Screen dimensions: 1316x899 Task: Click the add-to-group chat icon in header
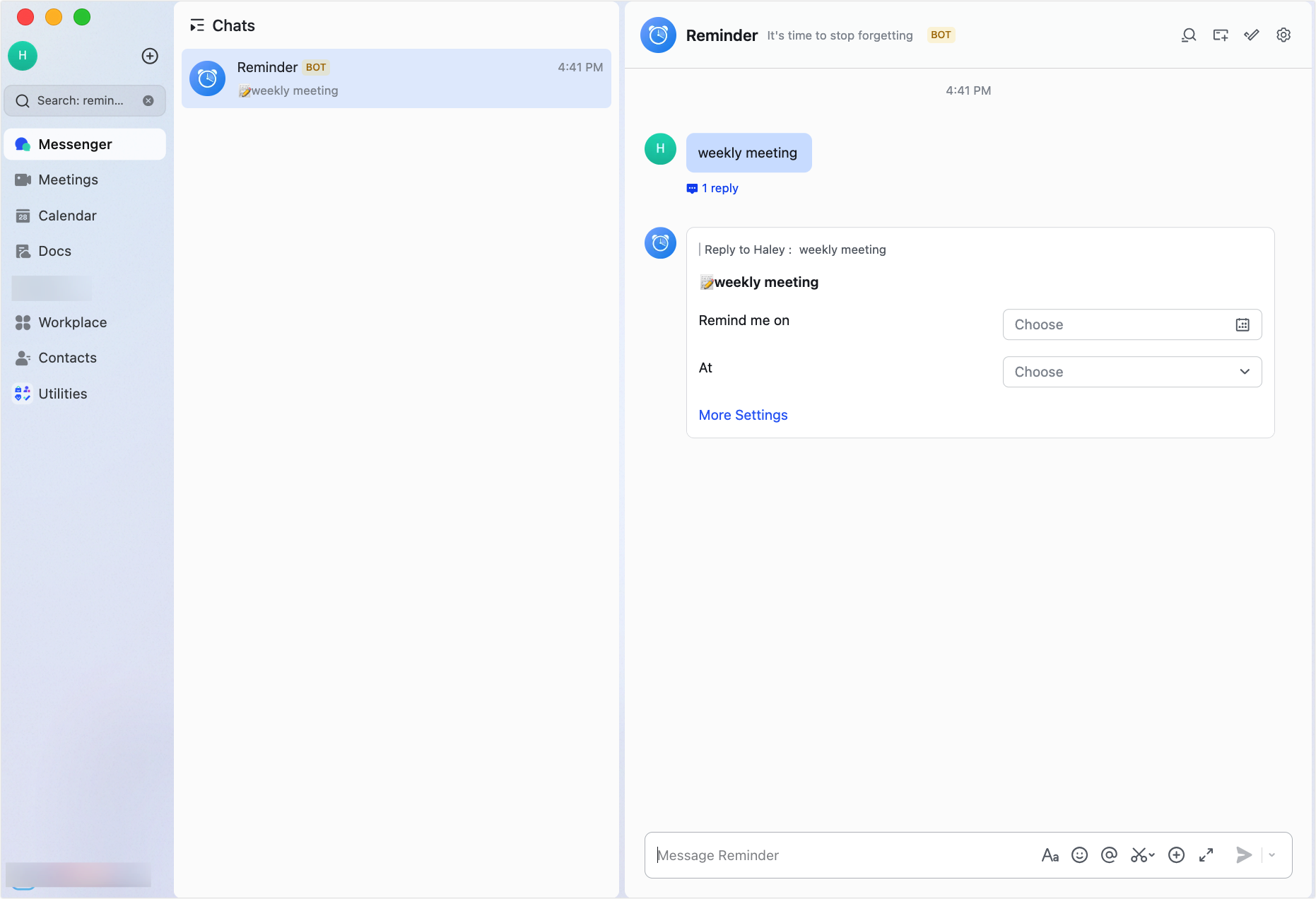coord(1221,35)
